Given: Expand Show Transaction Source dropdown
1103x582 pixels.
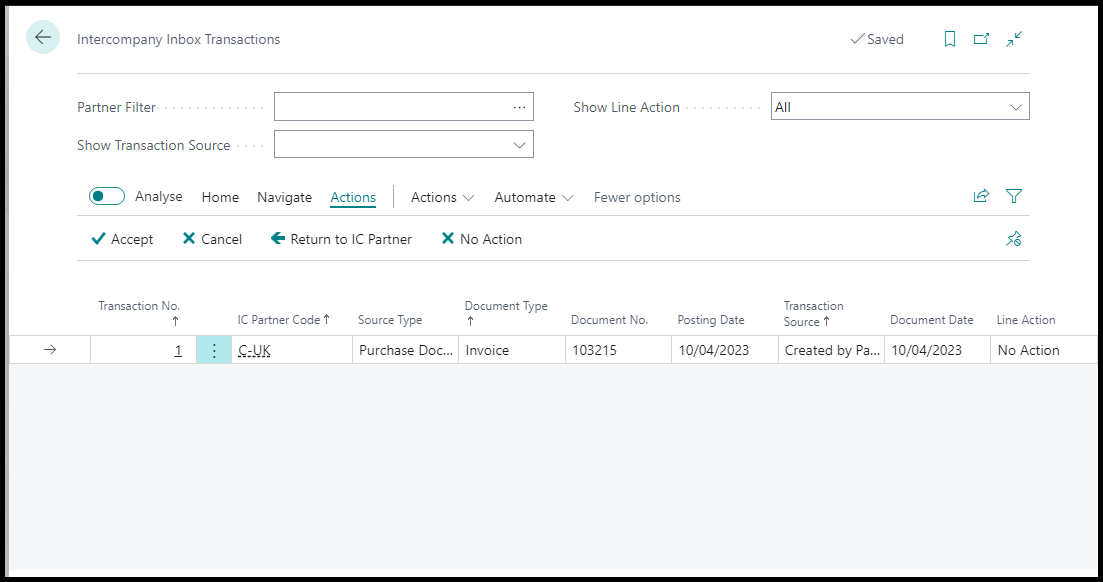Looking at the screenshot, I should 519,145.
